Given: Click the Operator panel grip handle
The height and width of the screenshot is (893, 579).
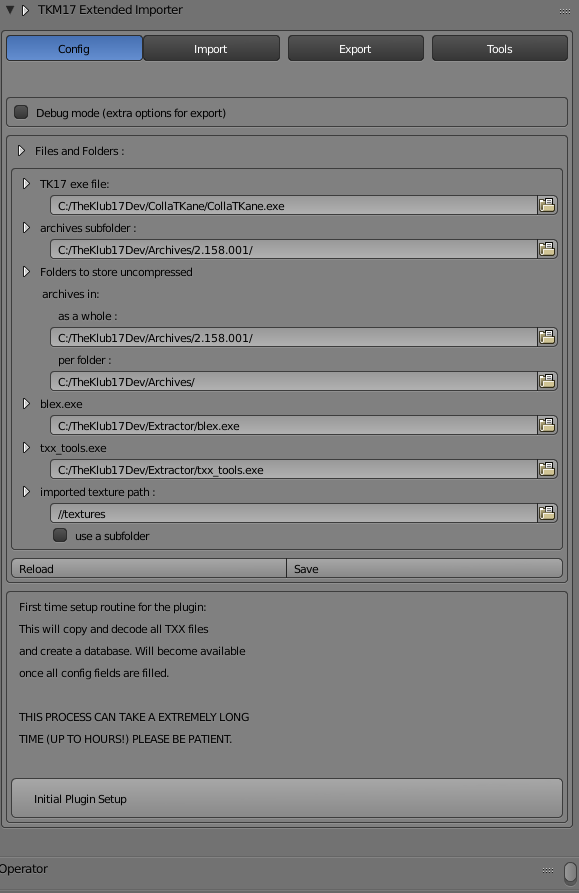Looking at the screenshot, I should coord(548,870).
